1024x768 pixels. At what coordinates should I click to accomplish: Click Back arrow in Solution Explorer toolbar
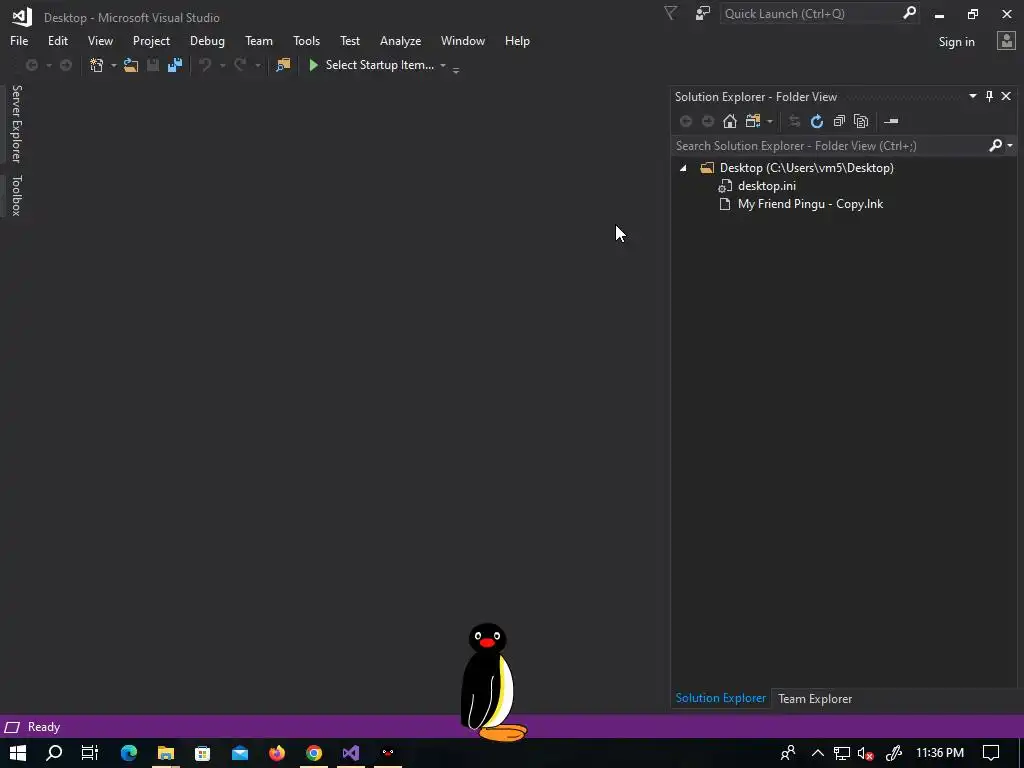[686, 121]
